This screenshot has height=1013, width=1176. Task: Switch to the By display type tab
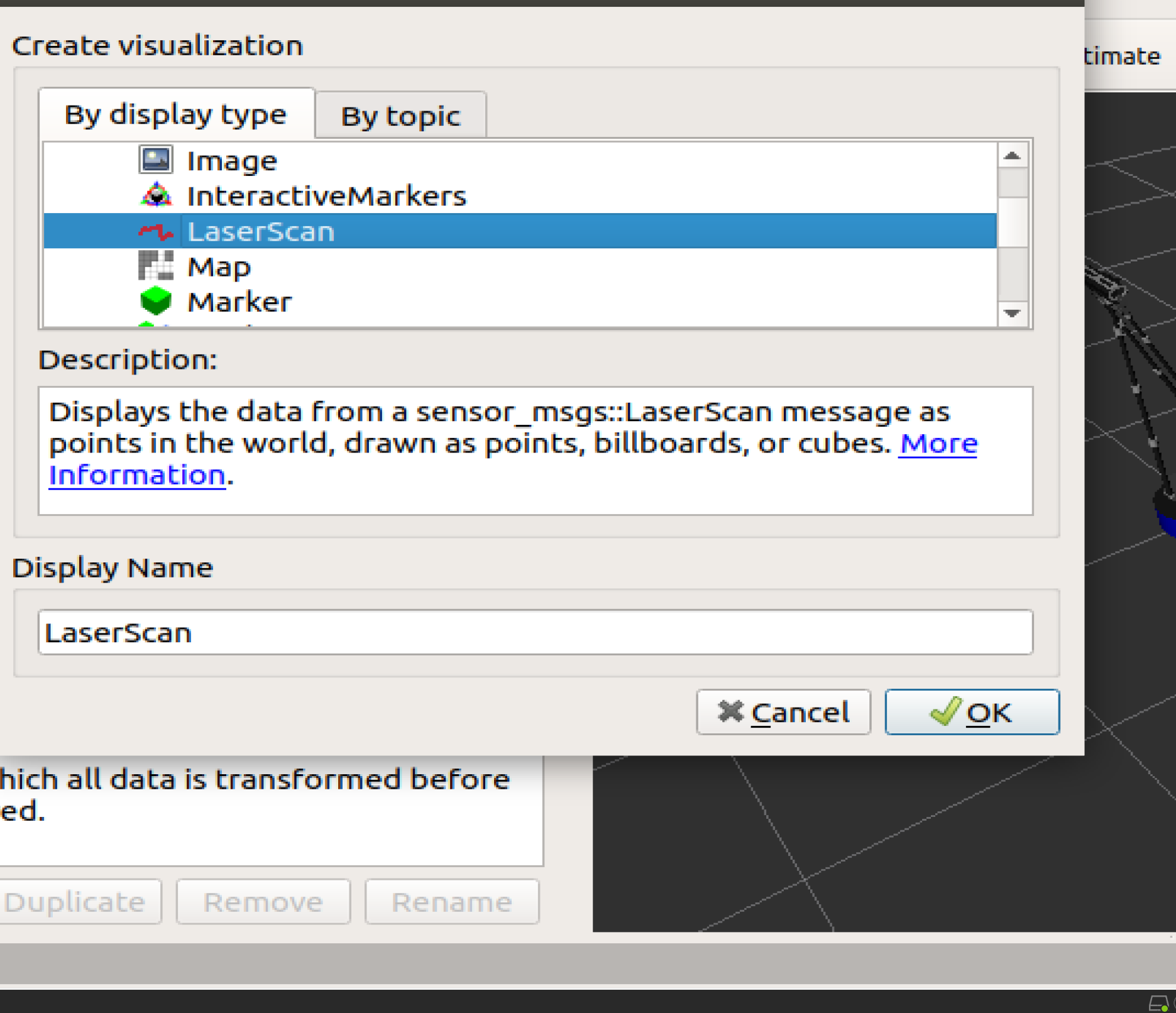(x=177, y=114)
